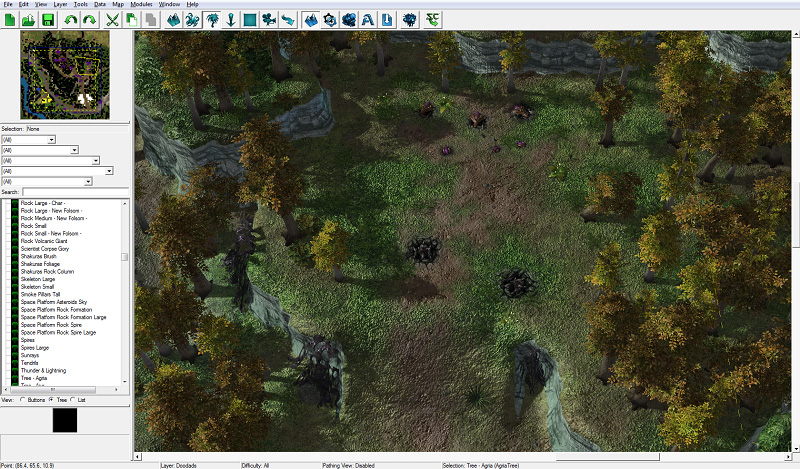
Task: Undo the last action
Action: 70,20
